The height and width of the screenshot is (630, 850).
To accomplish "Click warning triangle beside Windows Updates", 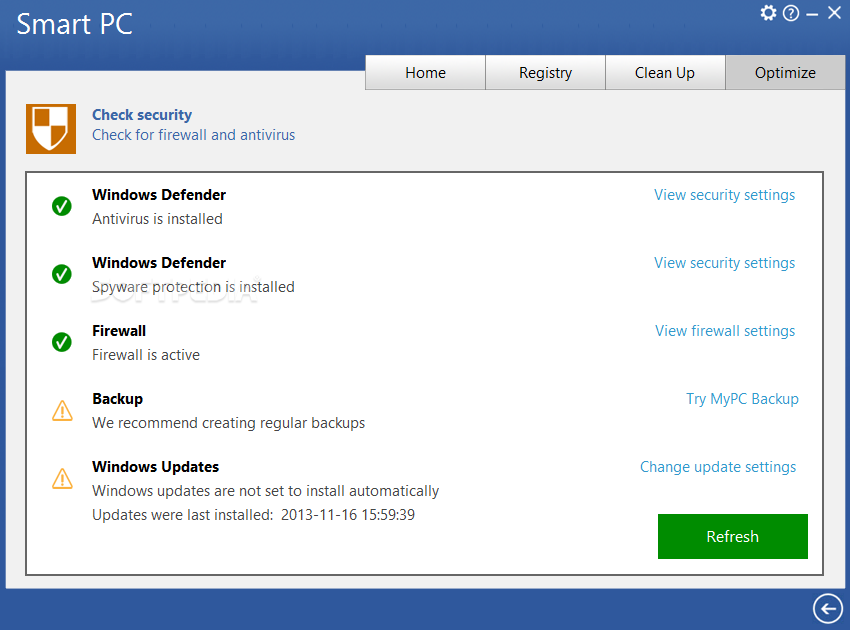I will (62, 478).
